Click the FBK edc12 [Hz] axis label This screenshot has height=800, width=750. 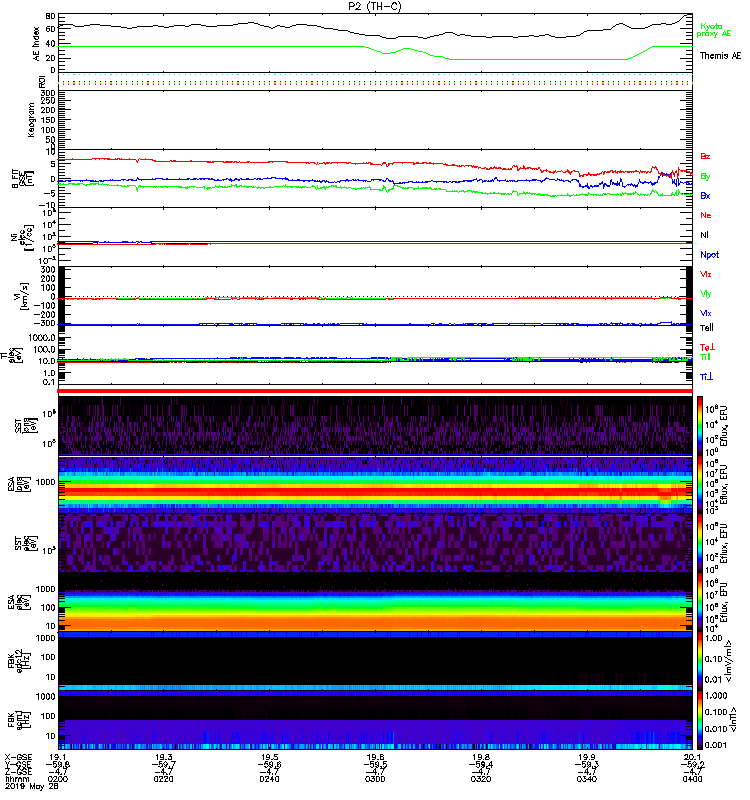[19, 660]
